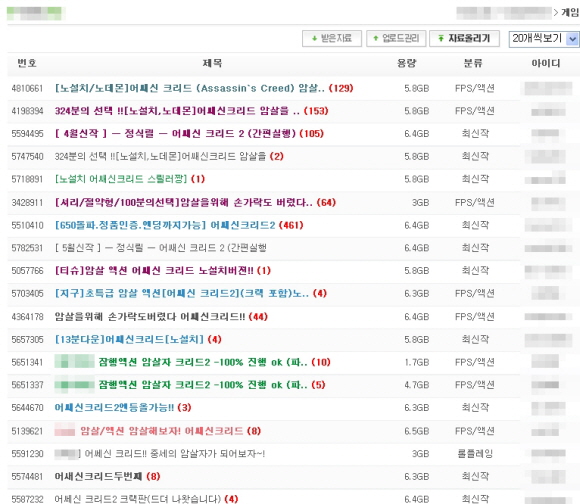Click 최신작 category in row 5718891
Image resolution: width=580 pixels, height=504 pixels.
point(475,179)
